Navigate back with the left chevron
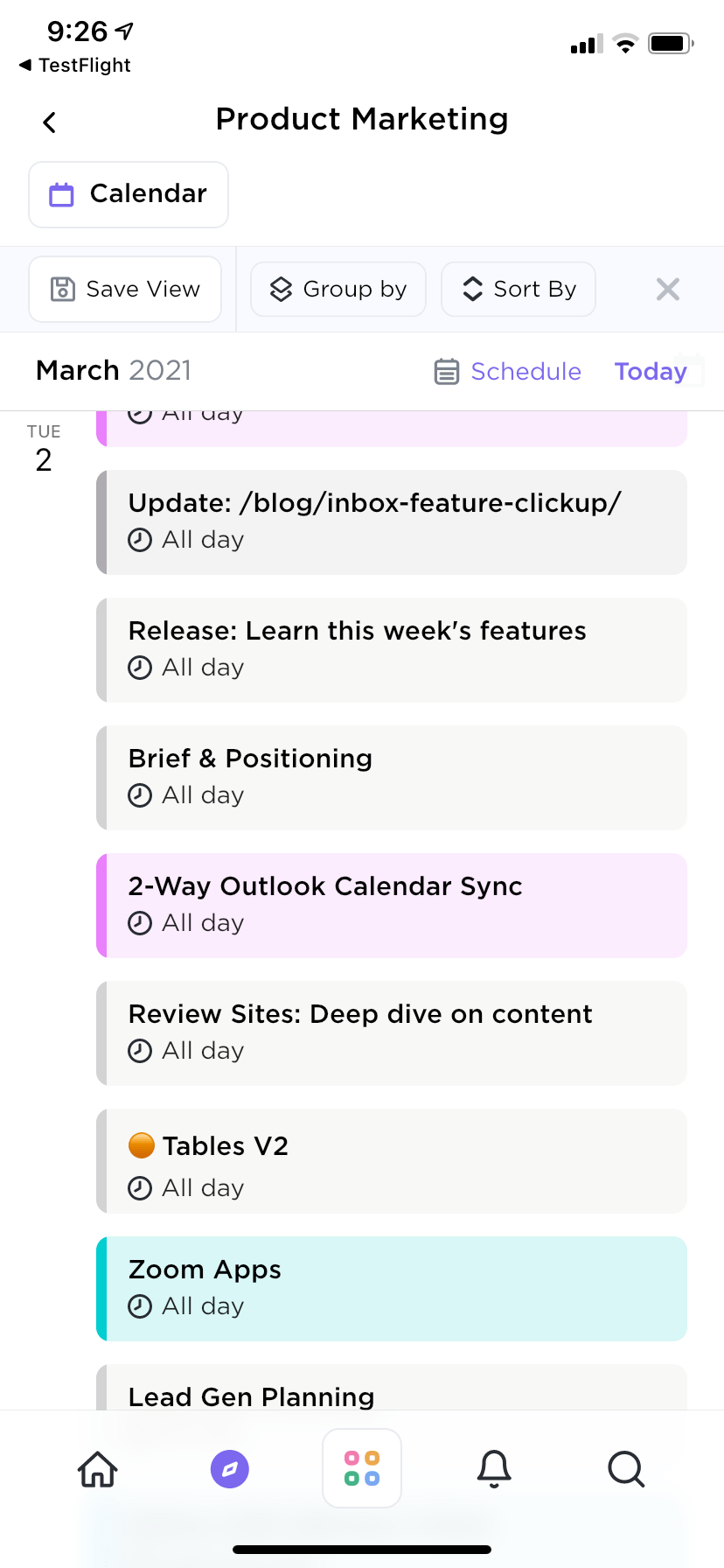The width and height of the screenshot is (724, 1568). pyautogui.click(x=49, y=122)
